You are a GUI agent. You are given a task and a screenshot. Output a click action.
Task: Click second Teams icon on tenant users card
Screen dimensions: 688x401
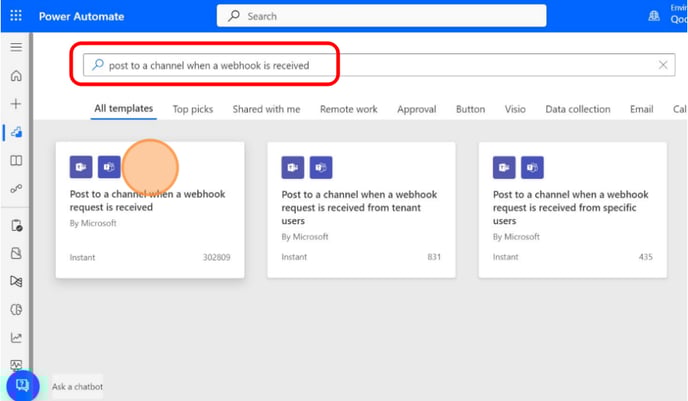[321, 167]
